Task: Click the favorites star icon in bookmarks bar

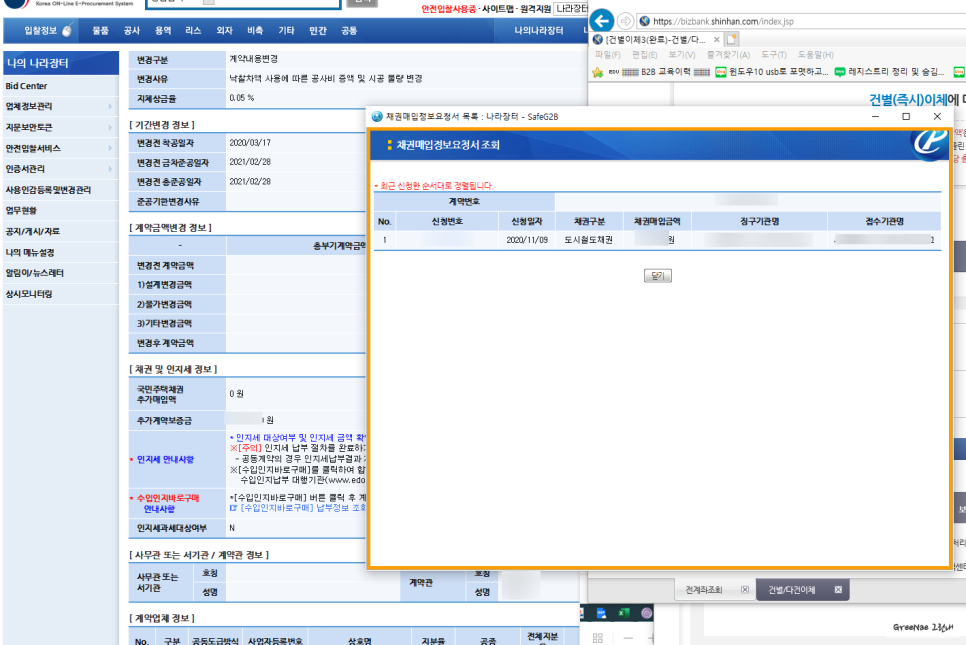Action: point(597,72)
